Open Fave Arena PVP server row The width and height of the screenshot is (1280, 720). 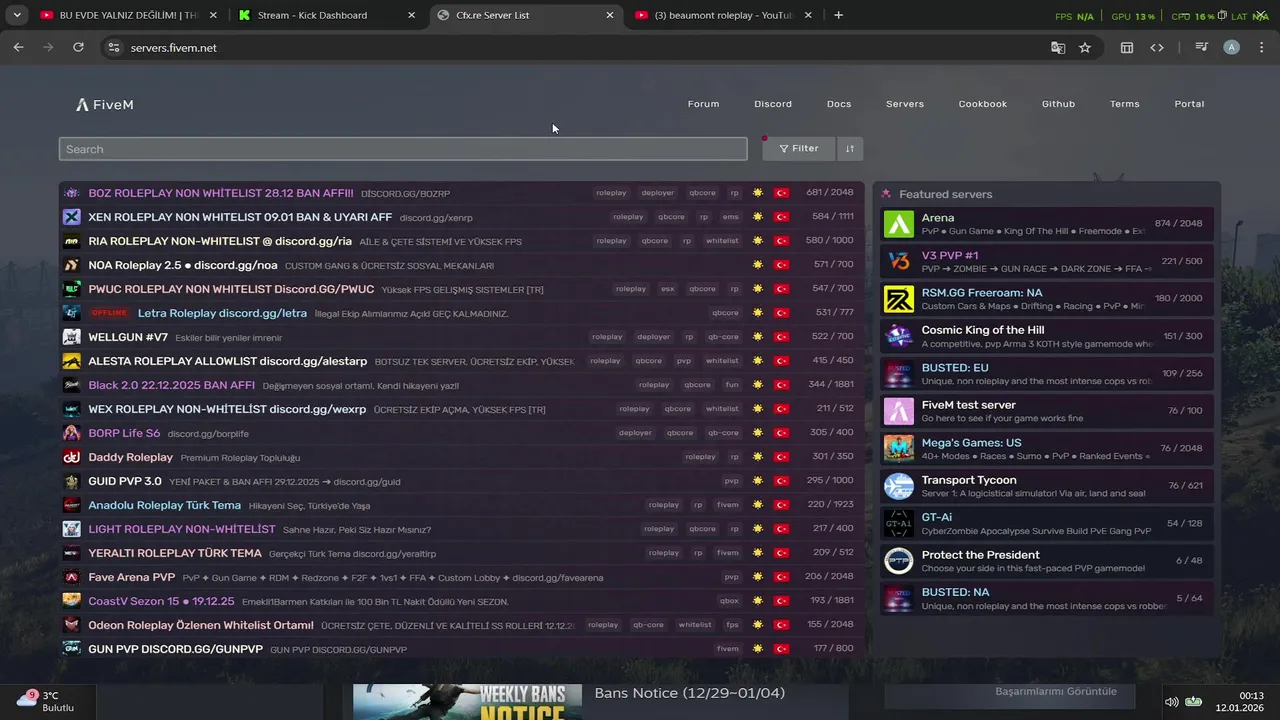[461, 577]
